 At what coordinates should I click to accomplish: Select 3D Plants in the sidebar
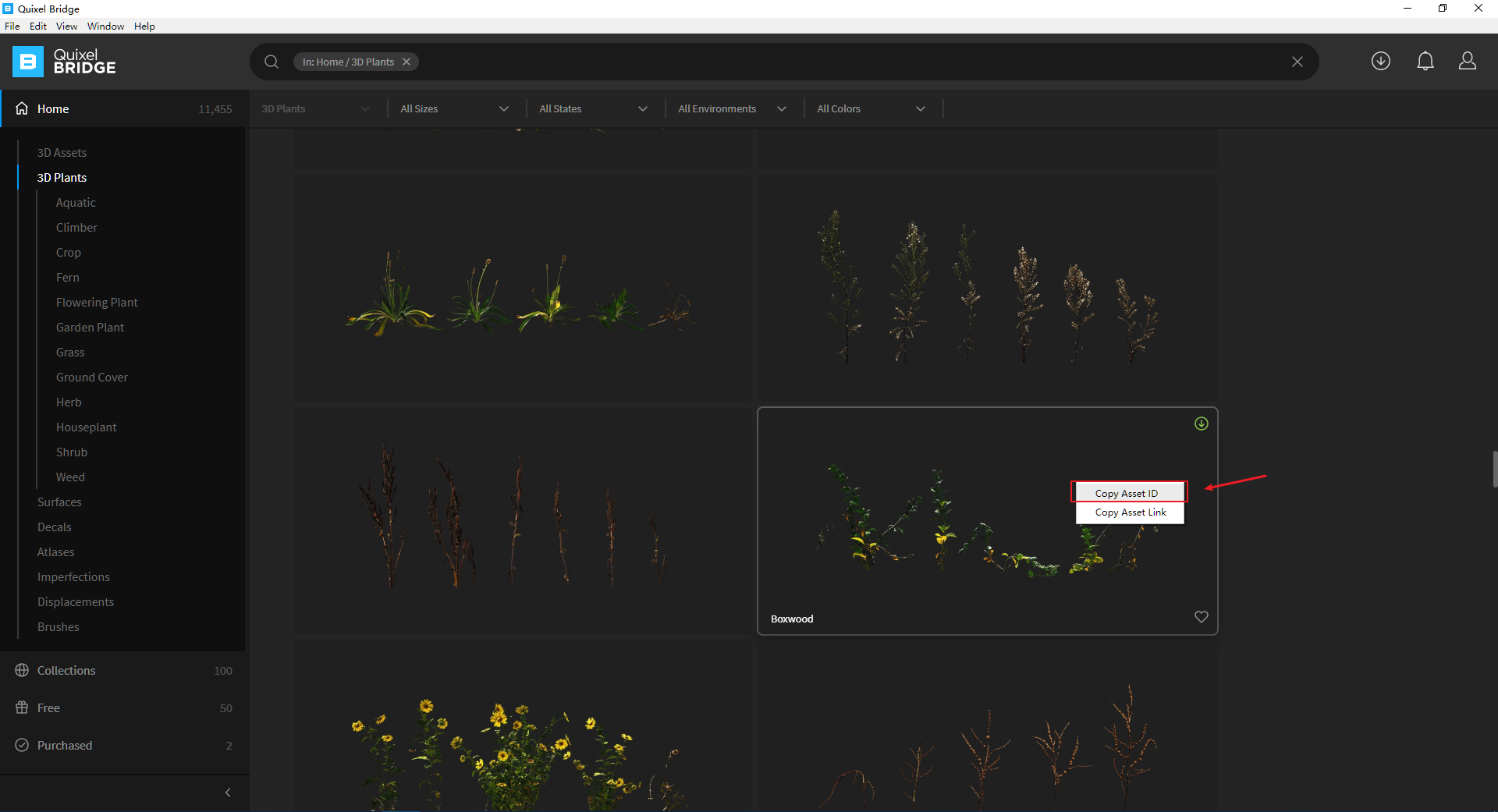click(x=62, y=177)
